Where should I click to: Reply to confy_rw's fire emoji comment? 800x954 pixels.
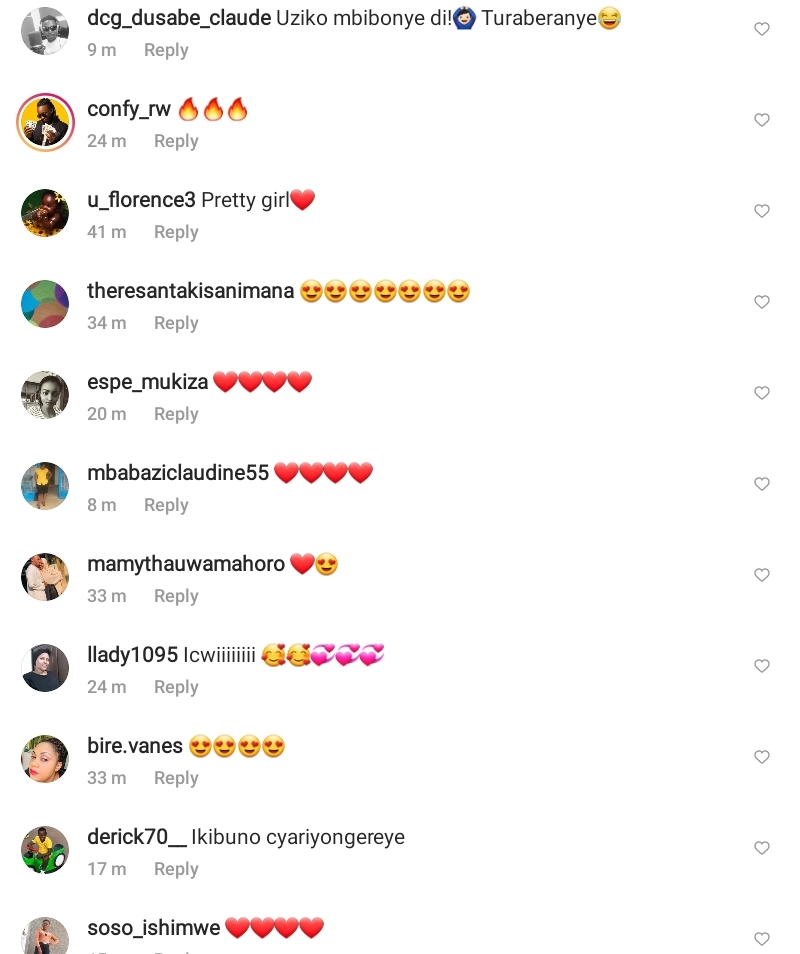(176, 141)
